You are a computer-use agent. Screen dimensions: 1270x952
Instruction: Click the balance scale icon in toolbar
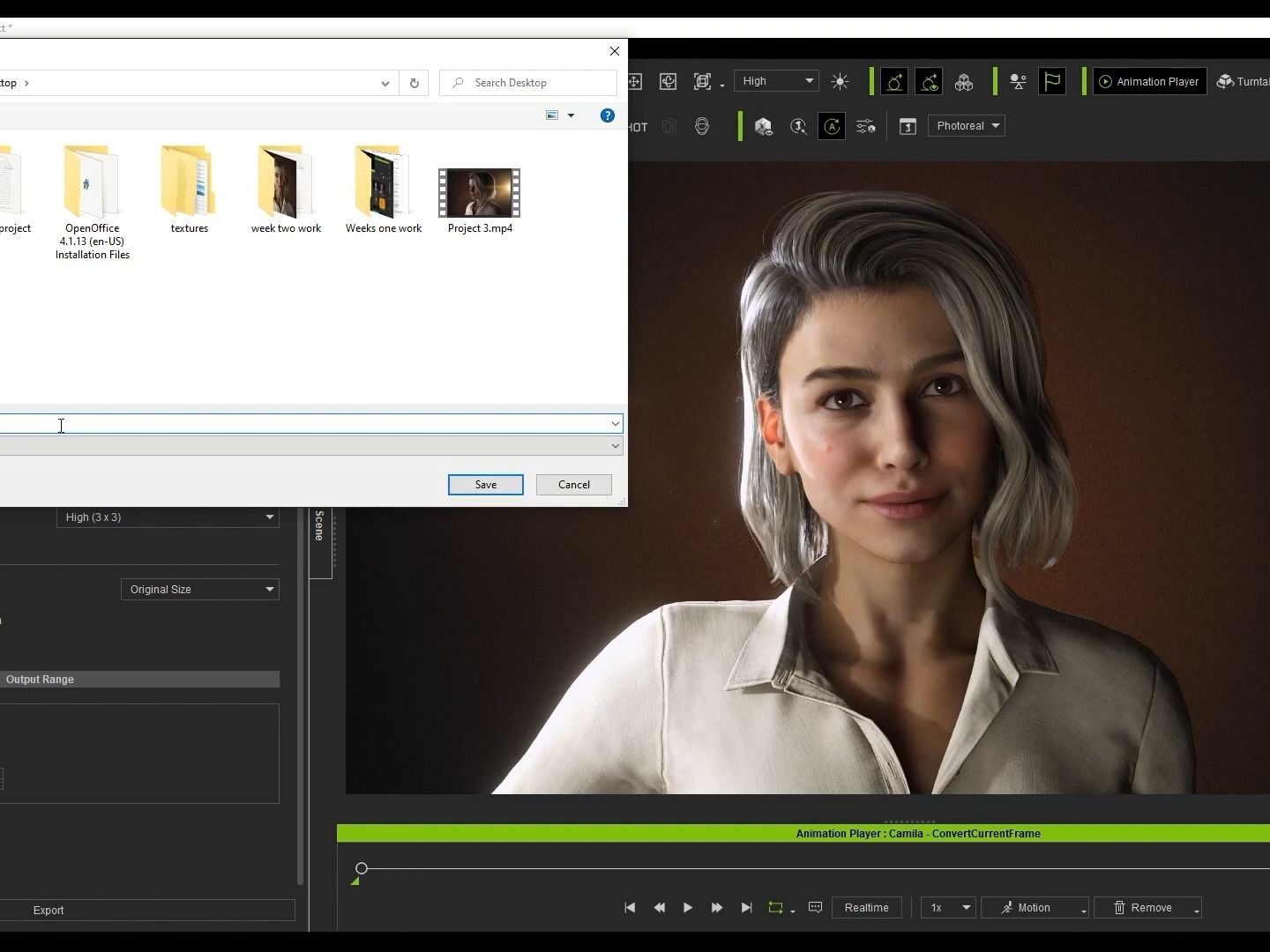(x=1018, y=82)
